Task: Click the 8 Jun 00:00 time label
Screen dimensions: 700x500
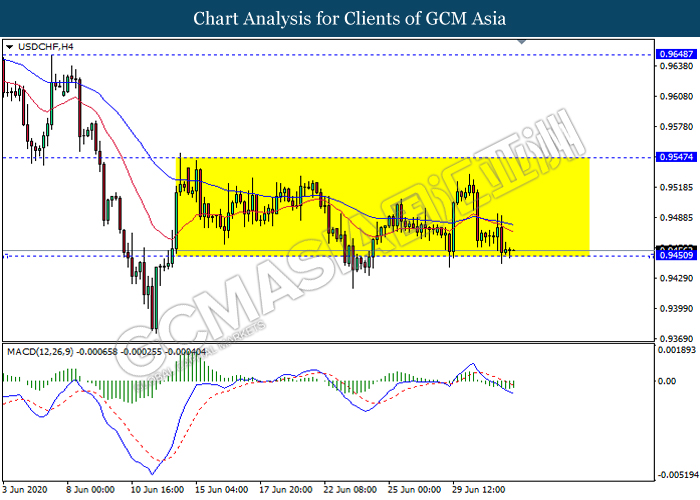Action: 91,490
